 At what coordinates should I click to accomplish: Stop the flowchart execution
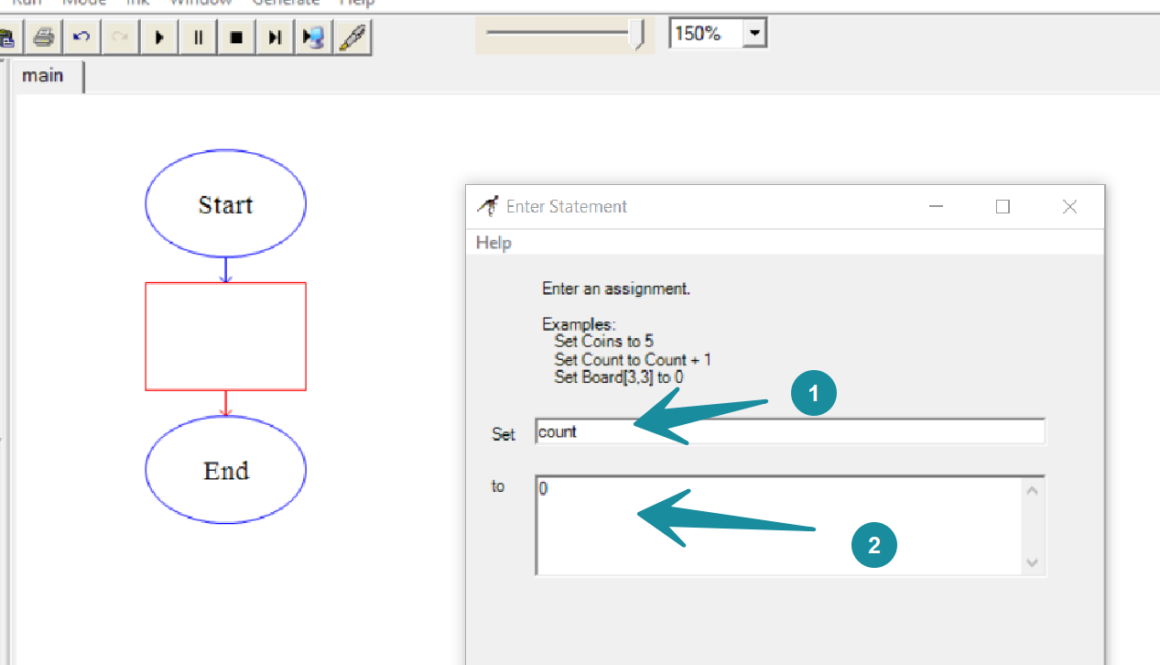pos(236,37)
